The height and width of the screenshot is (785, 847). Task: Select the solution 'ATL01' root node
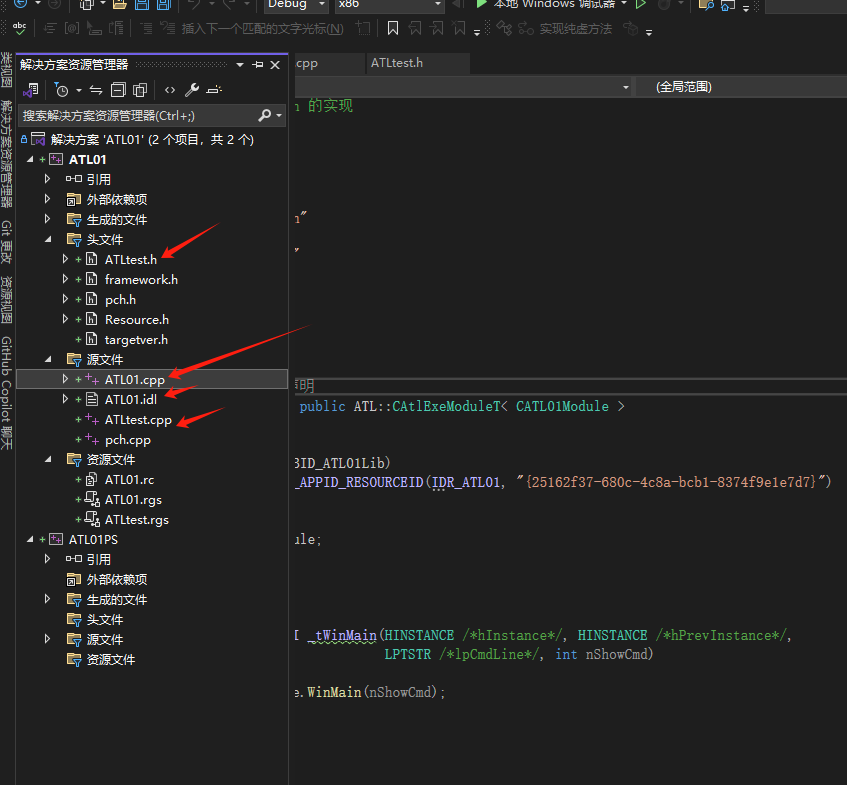tap(152, 139)
